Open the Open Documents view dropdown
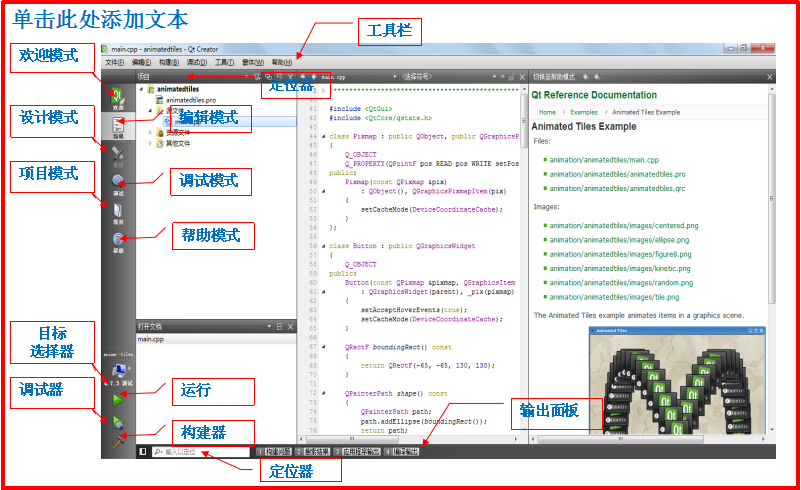Viewport: 801px width, 490px height. click(x=269, y=326)
